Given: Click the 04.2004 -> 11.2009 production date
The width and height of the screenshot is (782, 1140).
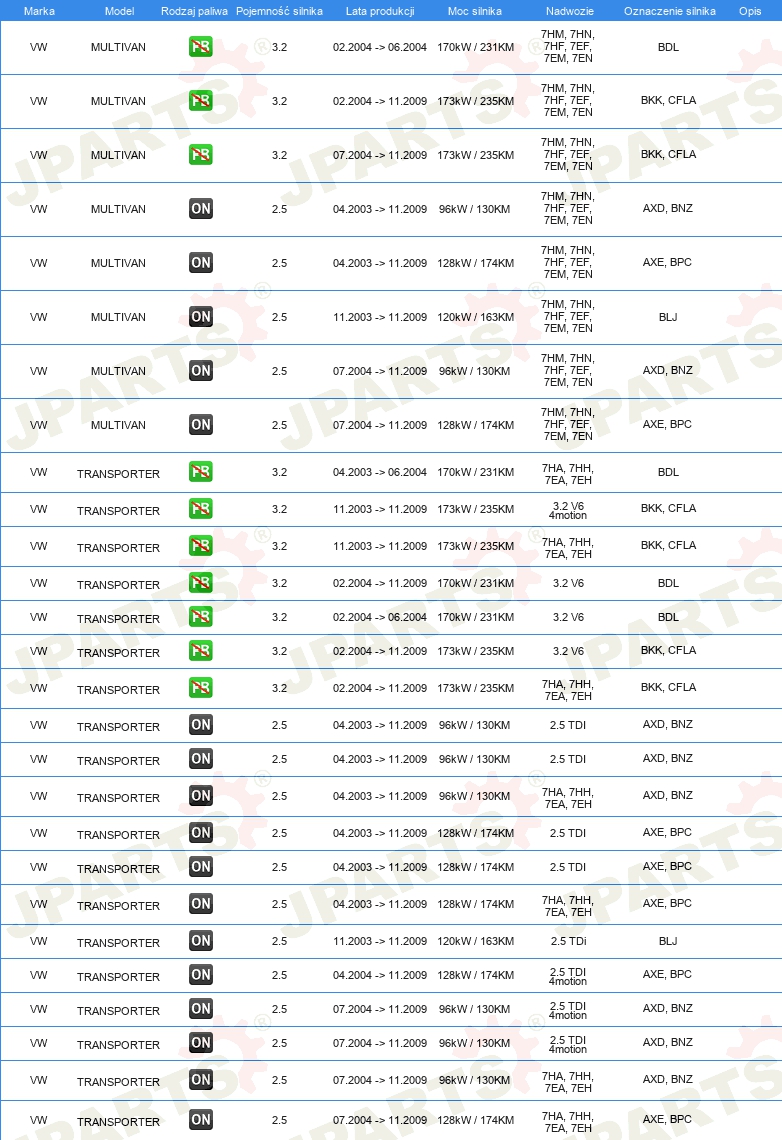Looking at the screenshot, I should (x=380, y=975).
